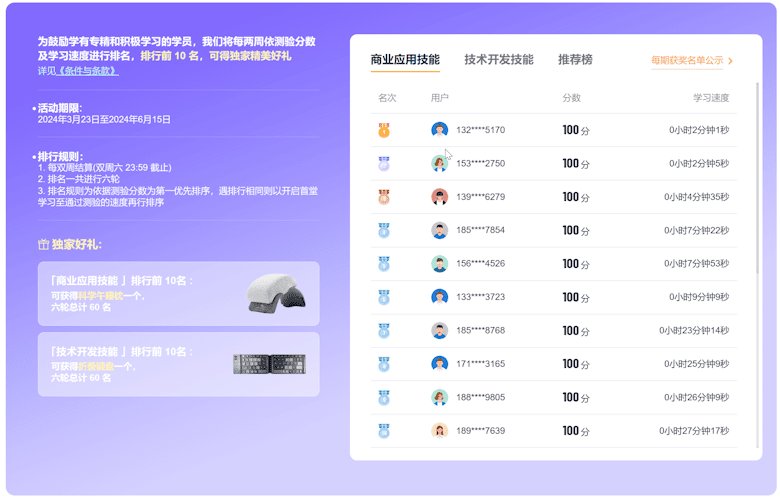Click the 学习速度 column header
The height and width of the screenshot is (500, 780).
coord(710,98)
